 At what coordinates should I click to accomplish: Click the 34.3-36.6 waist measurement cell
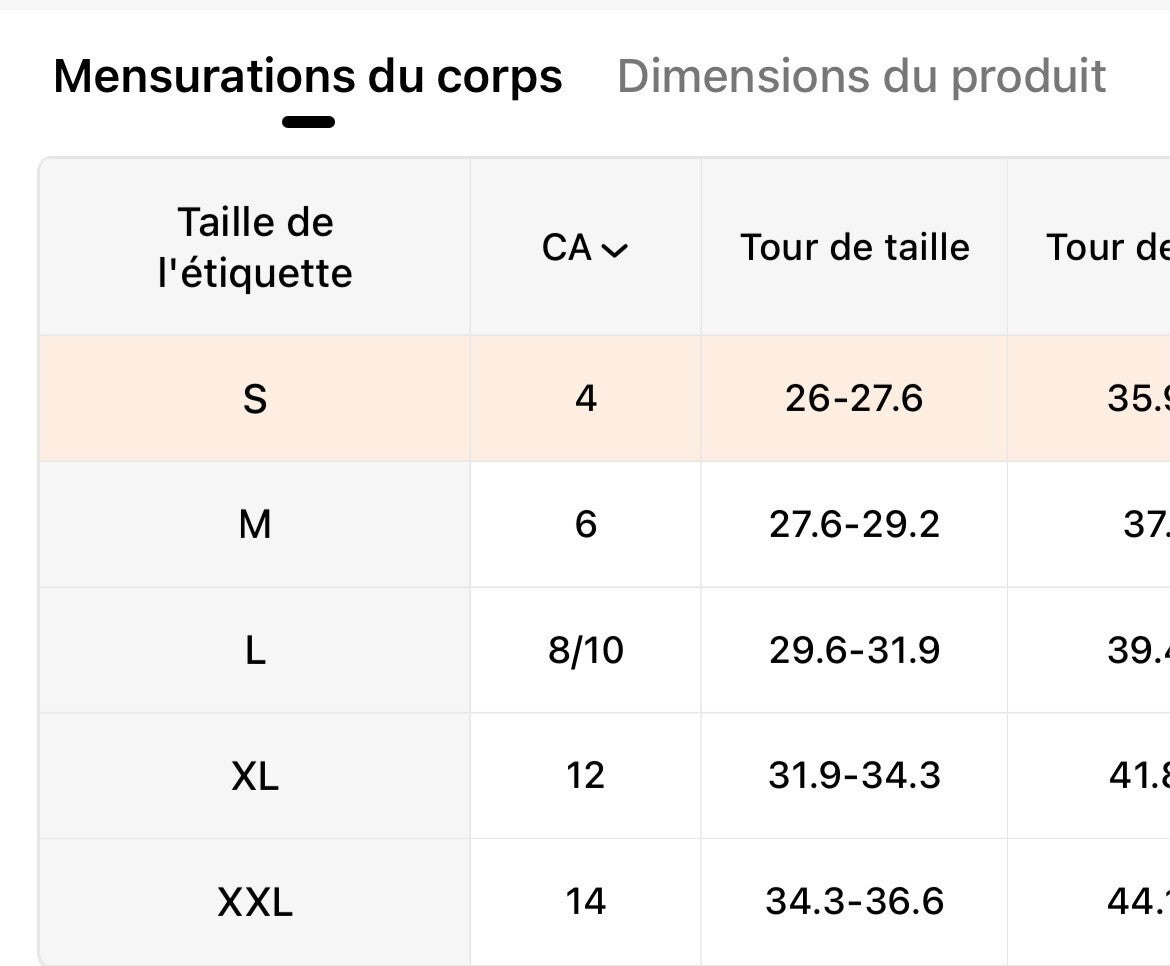point(854,902)
